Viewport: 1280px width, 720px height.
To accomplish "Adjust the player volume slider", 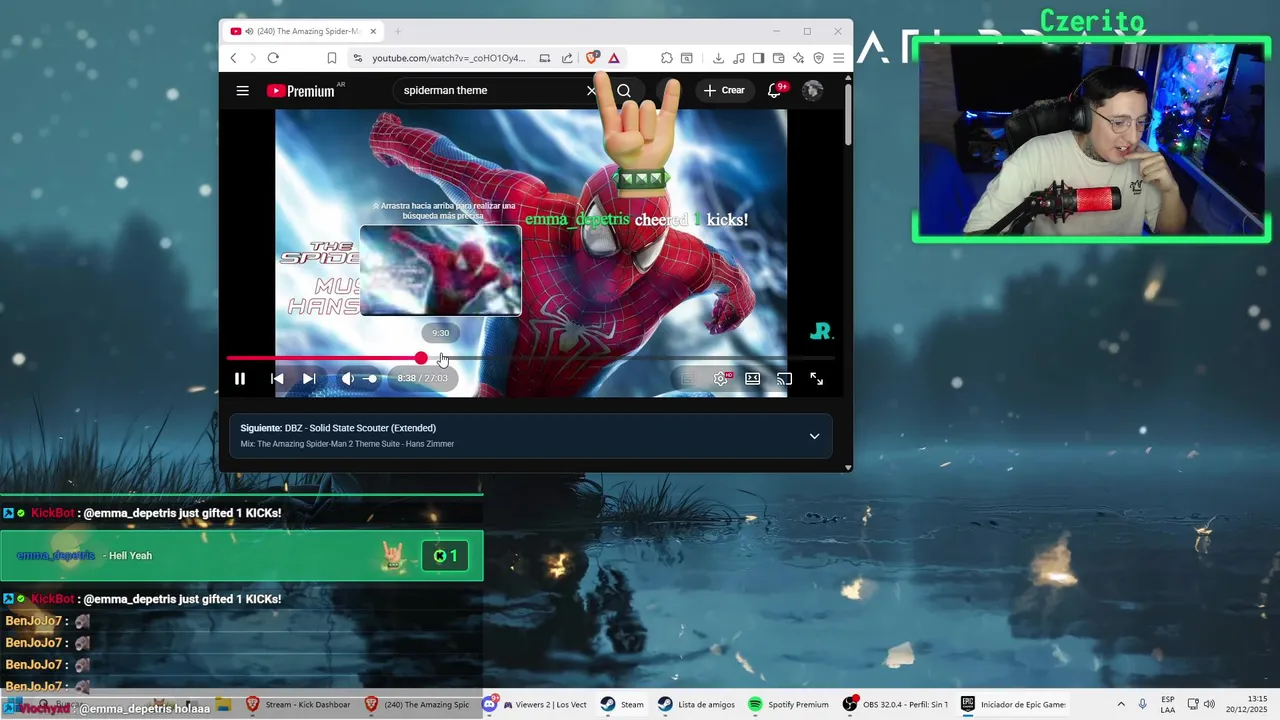I will (x=371, y=379).
